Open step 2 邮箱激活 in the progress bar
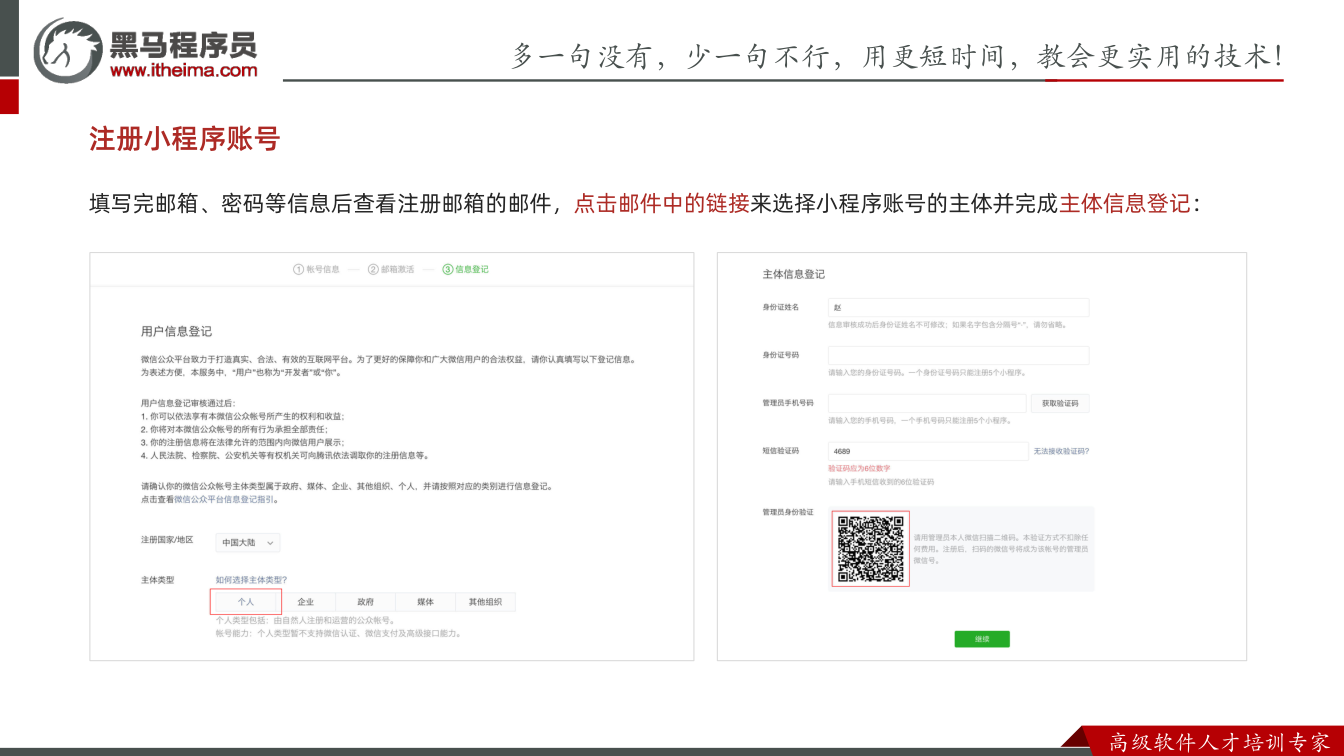 pos(390,269)
